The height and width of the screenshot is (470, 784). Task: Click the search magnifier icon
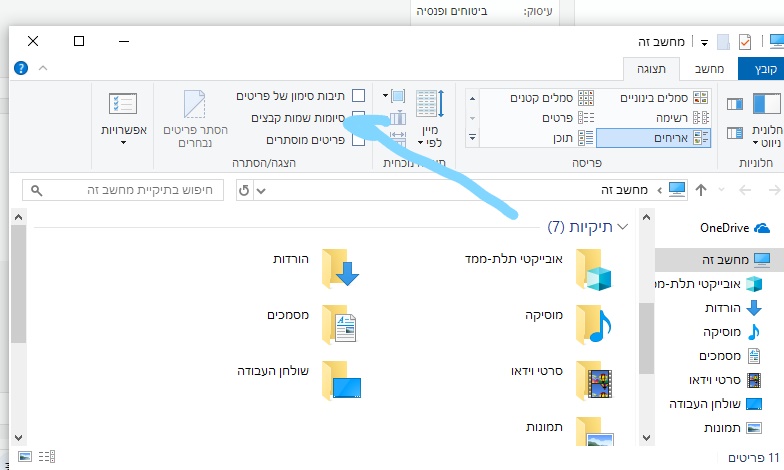click(36, 190)
